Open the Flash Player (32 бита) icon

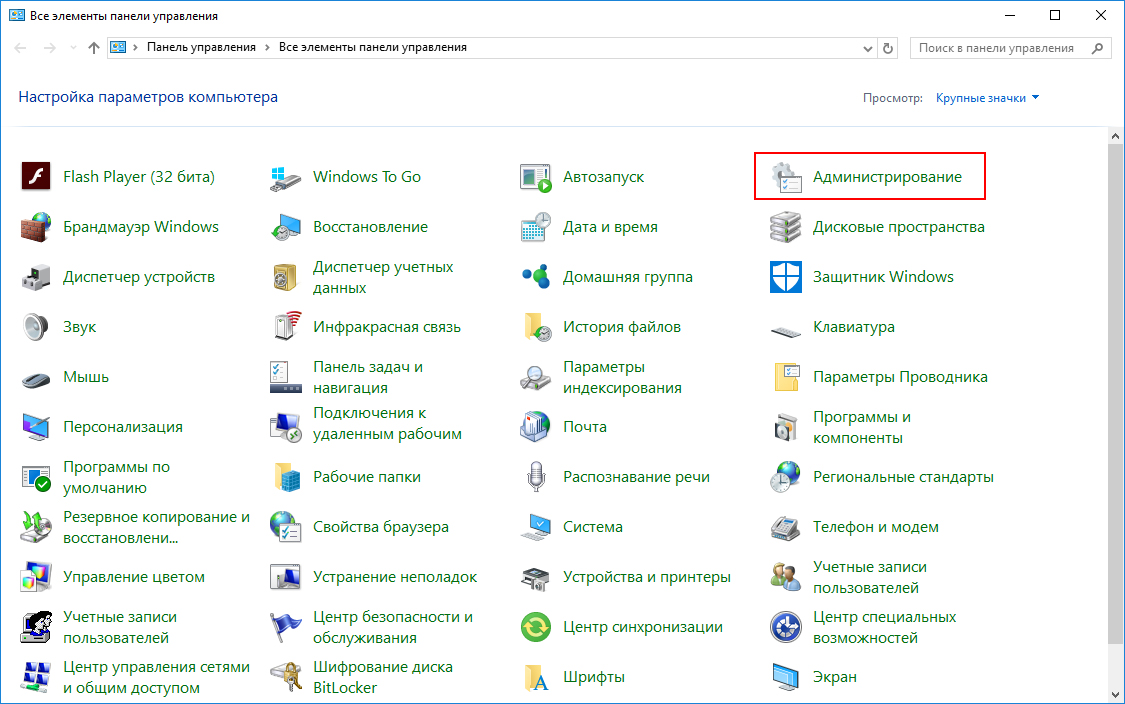click(x=36, y=177)
